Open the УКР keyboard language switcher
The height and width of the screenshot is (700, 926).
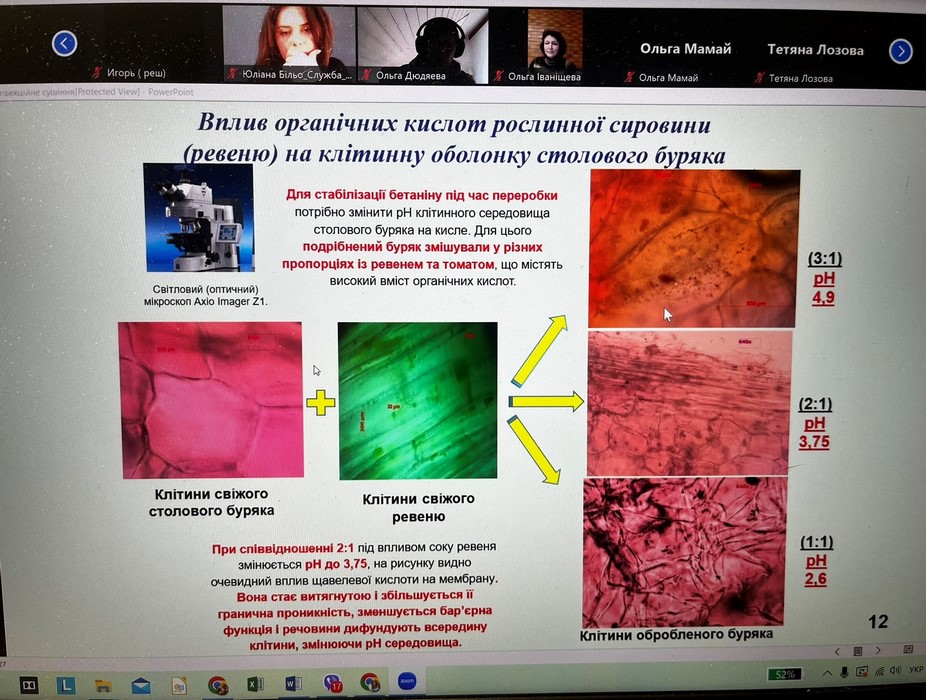(913, 671)
